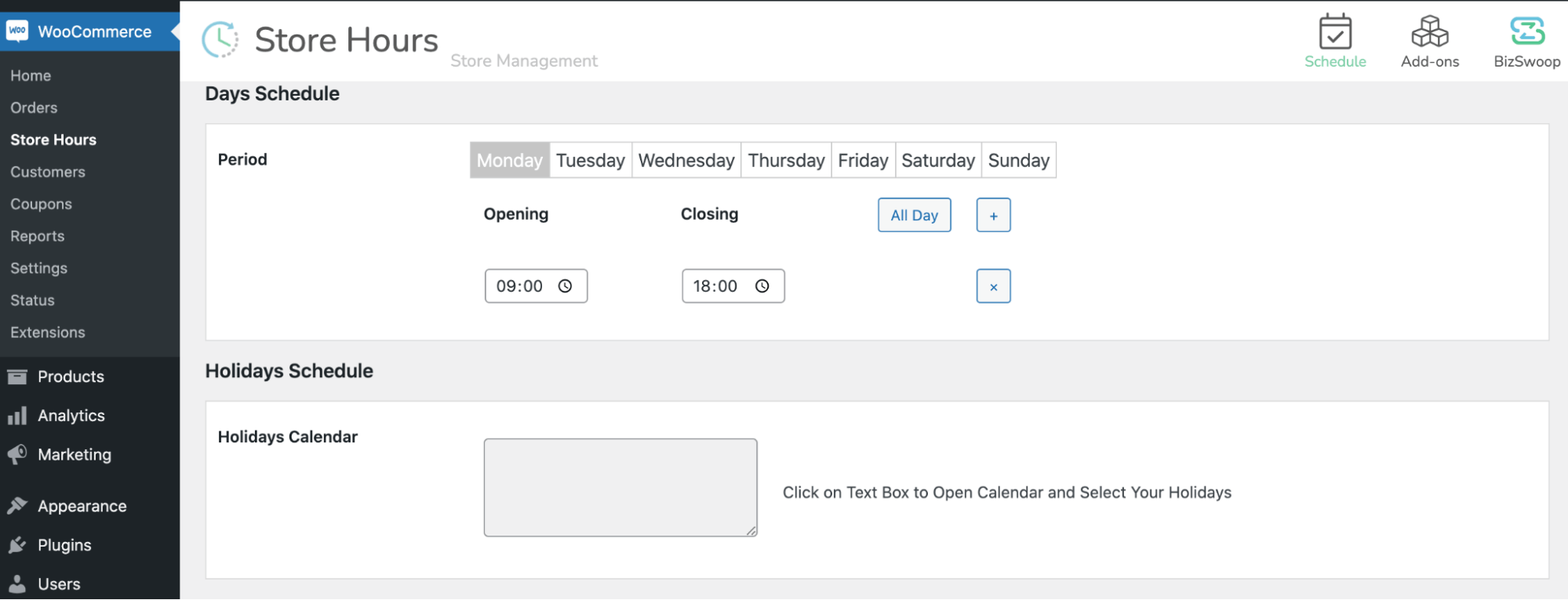Viewport: 1568px width, 600px height.
Task: Remove the 09:00–18:00 time slot
Action: tap(993, 286)
